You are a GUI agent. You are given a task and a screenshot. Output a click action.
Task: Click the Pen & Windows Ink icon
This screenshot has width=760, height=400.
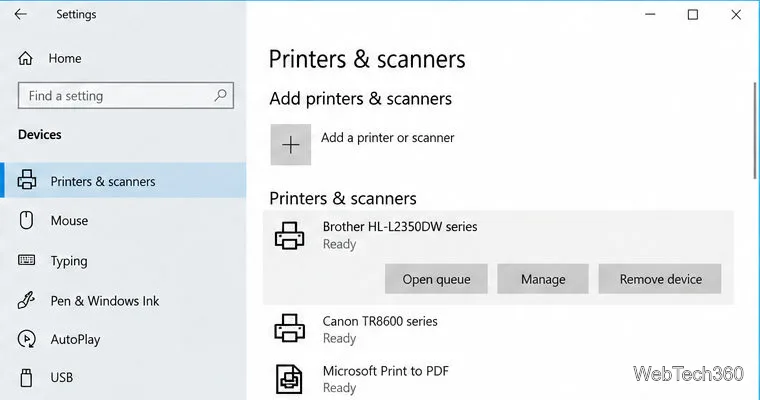click(x=26, y=300)
